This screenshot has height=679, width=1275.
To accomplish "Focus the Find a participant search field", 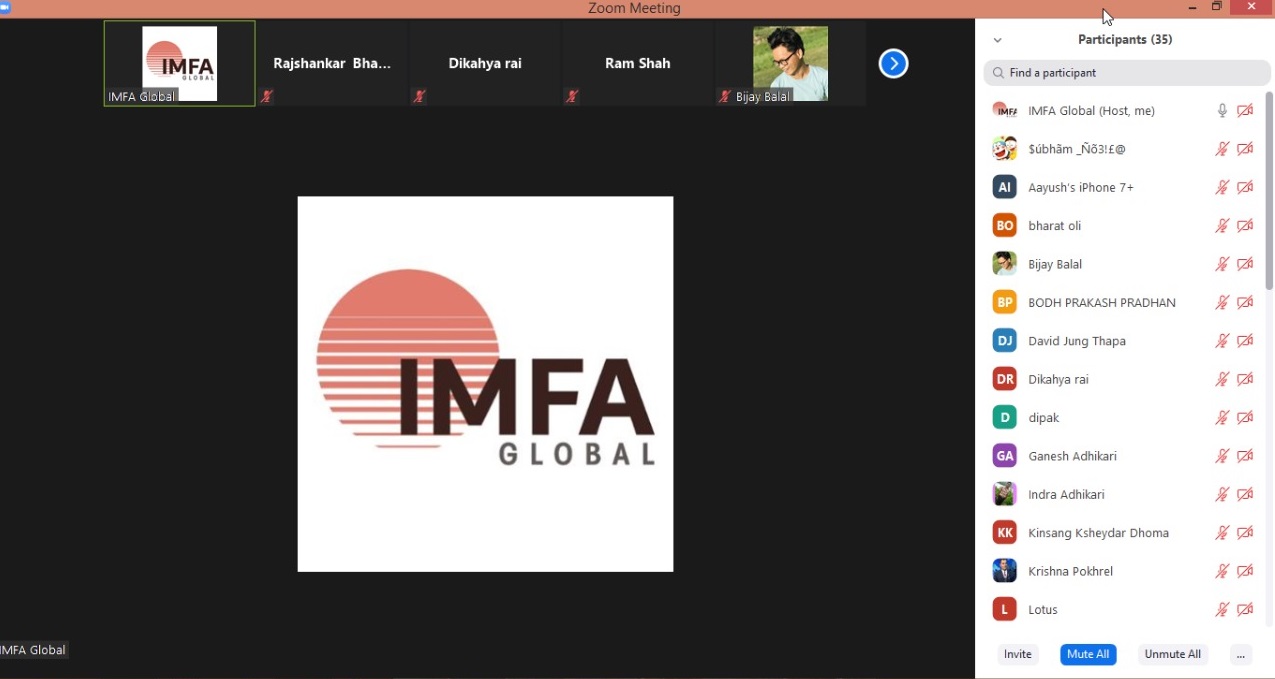I will point(1125,73).
